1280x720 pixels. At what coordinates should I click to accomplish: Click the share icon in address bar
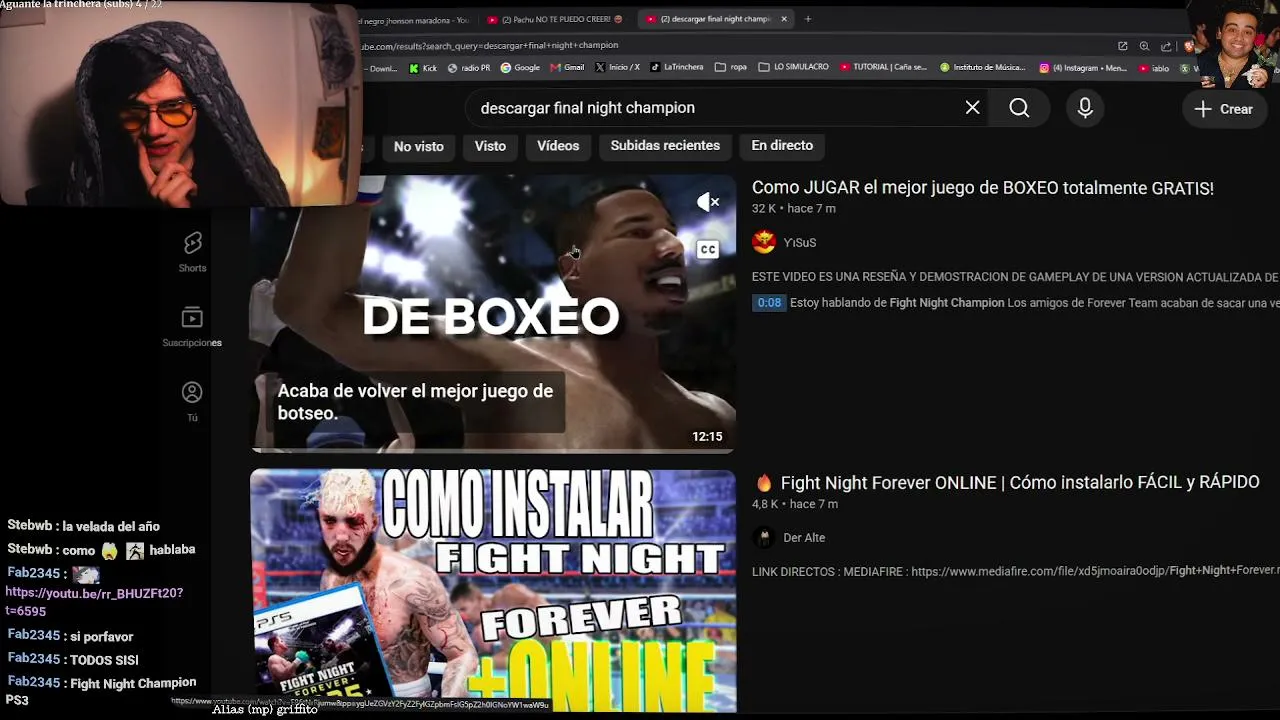[x=1166, y=46]
